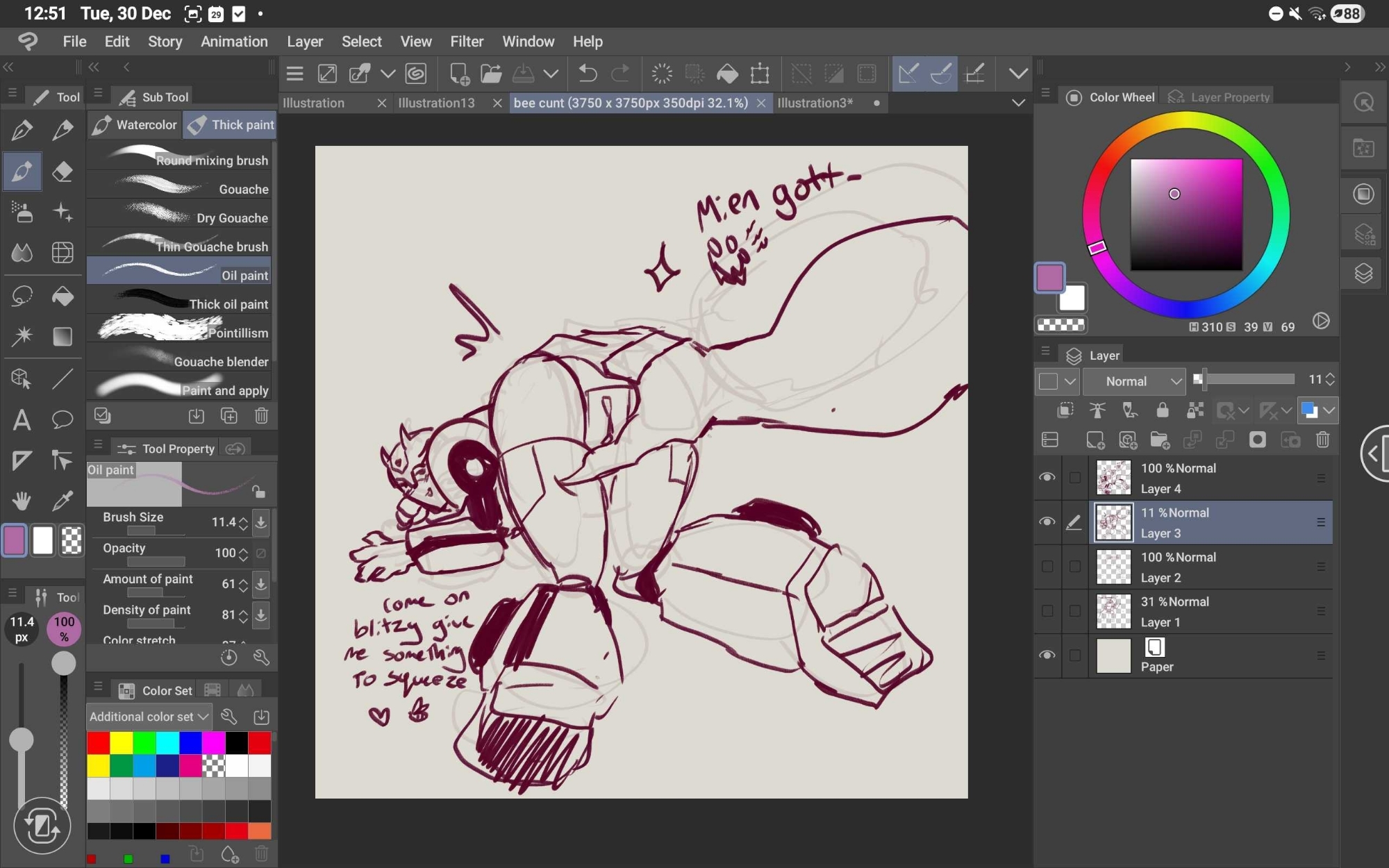Open the Filter menu
The image size is (1389, 868).
coord(466,42)
